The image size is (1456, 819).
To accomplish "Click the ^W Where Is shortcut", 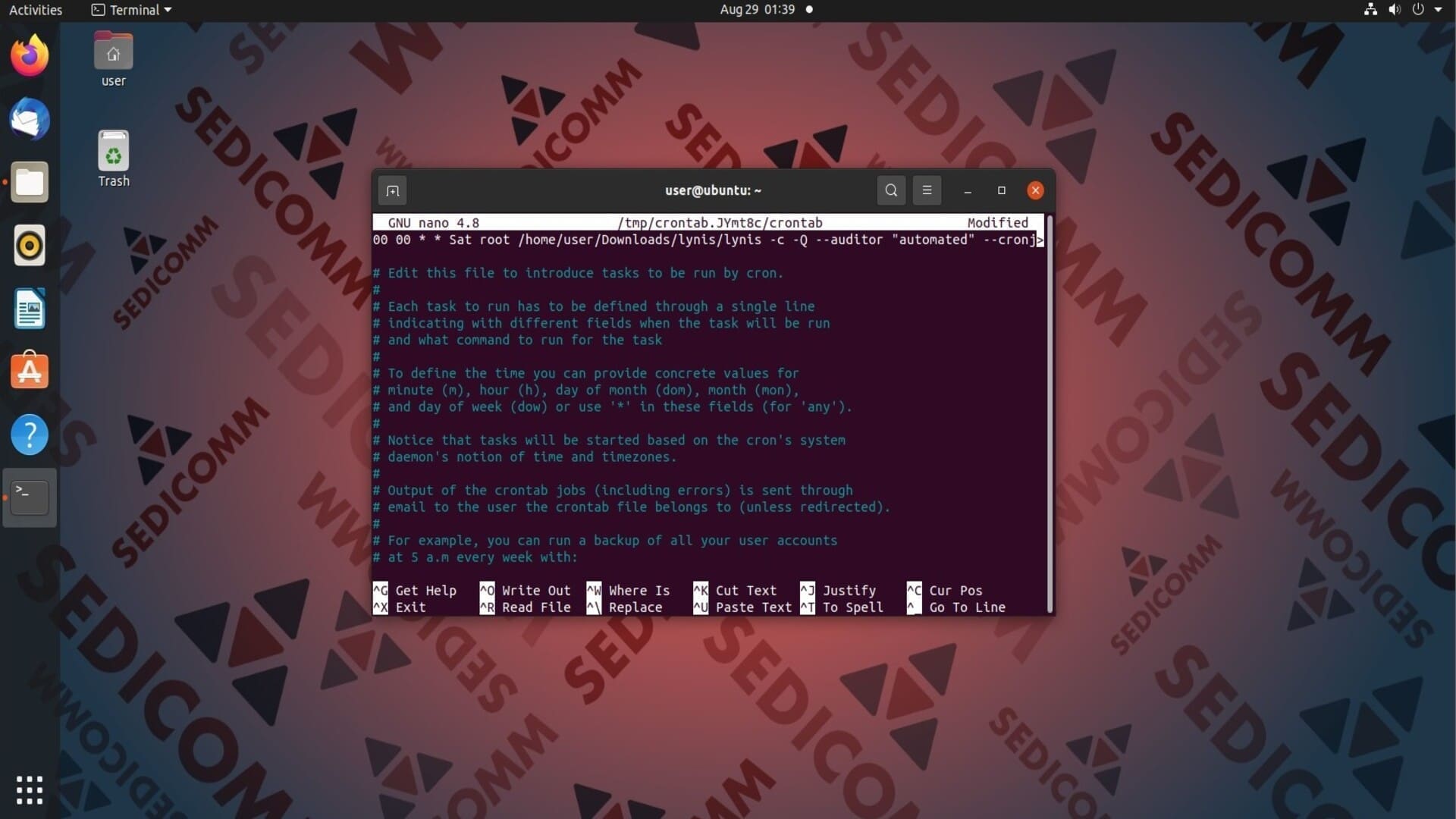I will click(628, 591).
